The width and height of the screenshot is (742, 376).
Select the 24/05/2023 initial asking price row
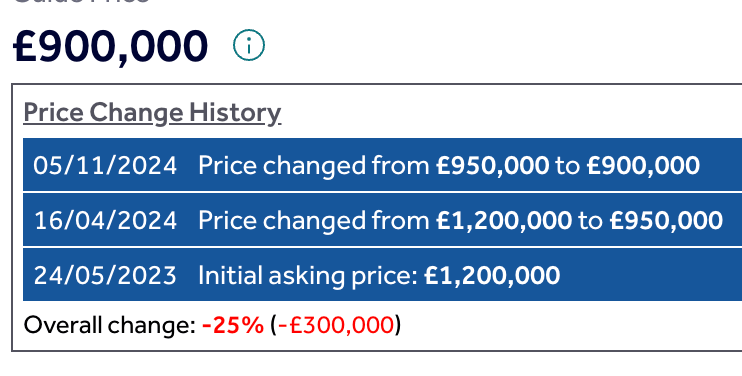click(382, 274)
